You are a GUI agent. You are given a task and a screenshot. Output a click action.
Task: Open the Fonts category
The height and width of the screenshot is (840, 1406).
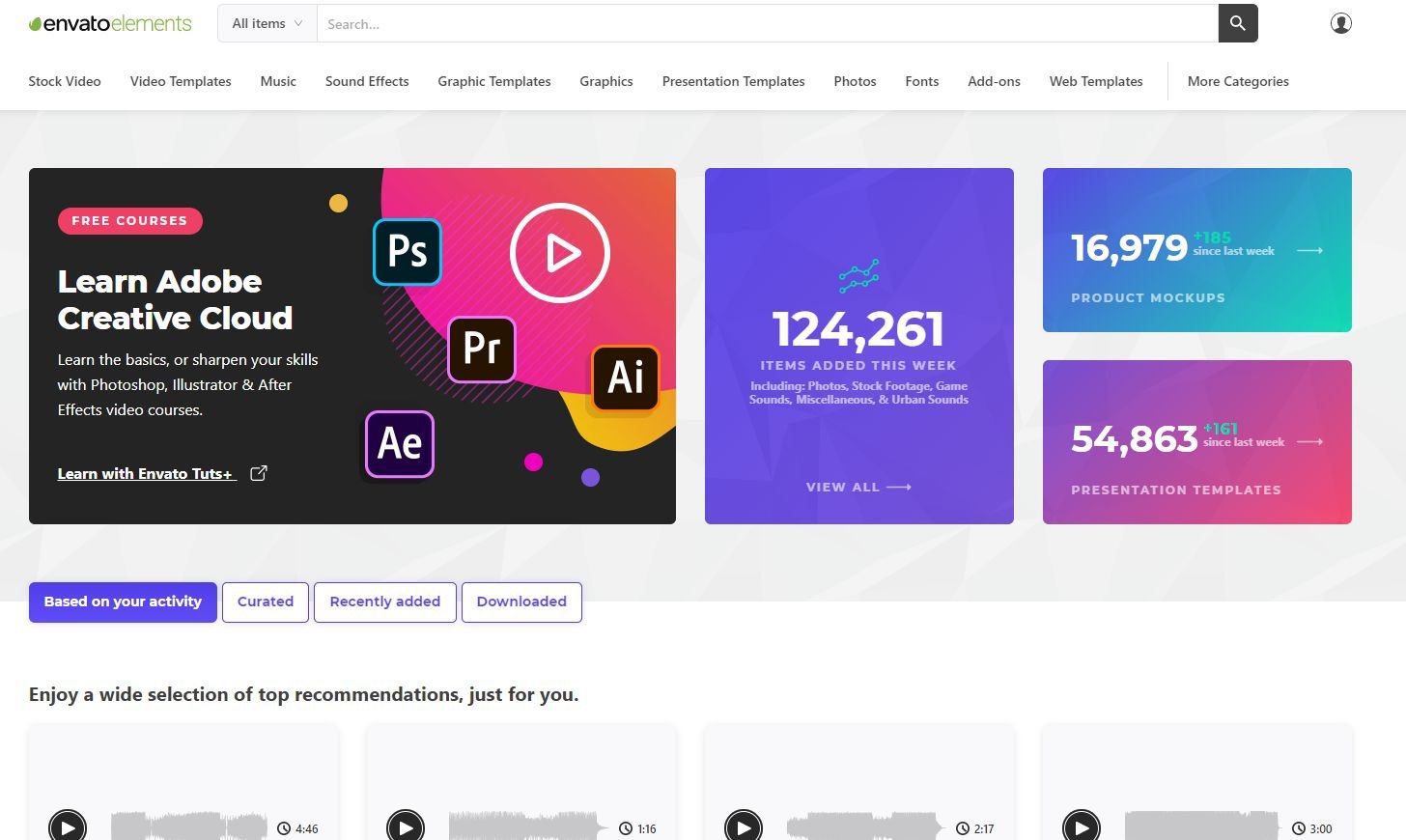pos(922,81)
